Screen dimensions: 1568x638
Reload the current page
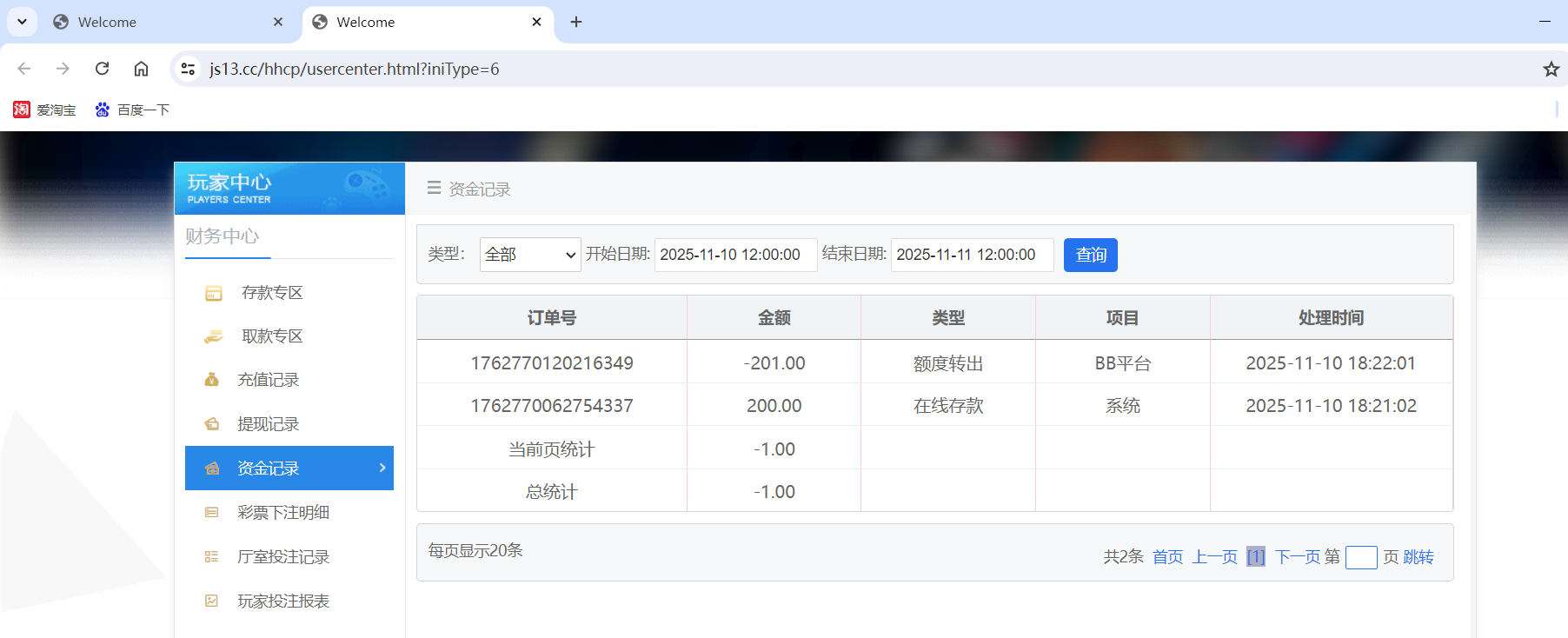pyautogui.click(x=102, y=69)
